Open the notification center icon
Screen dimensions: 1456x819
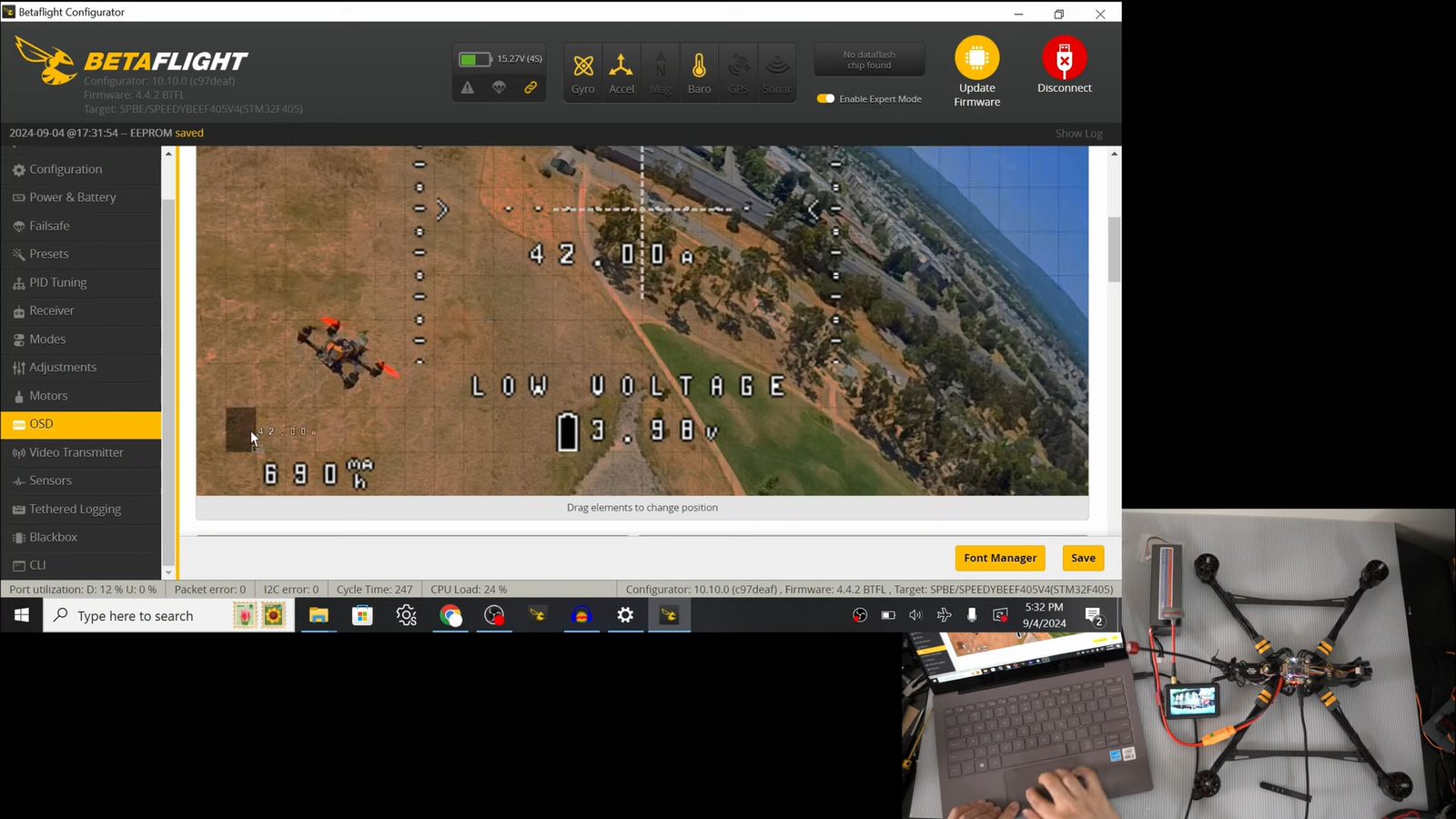[x=1095, y=616]
